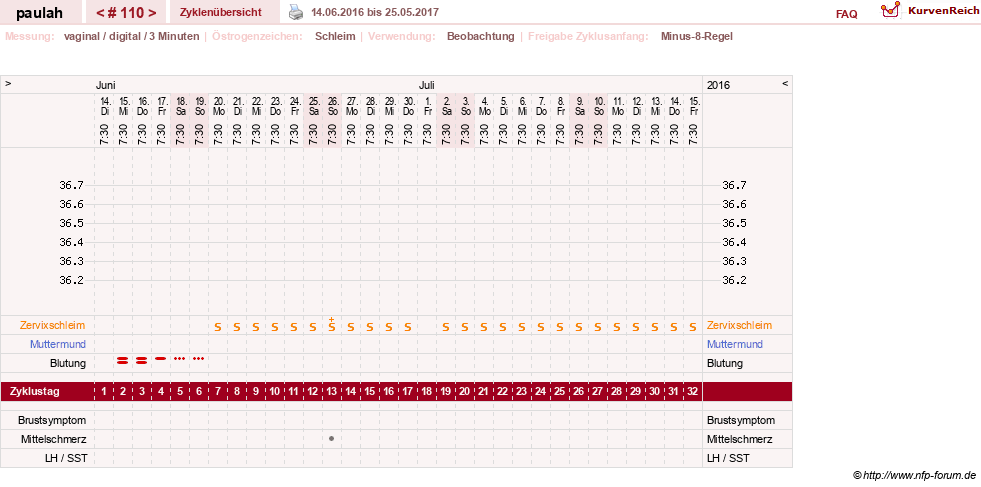
Task: Click the paulah username tab
Action: pyautogui.click(x=41, y=12)
